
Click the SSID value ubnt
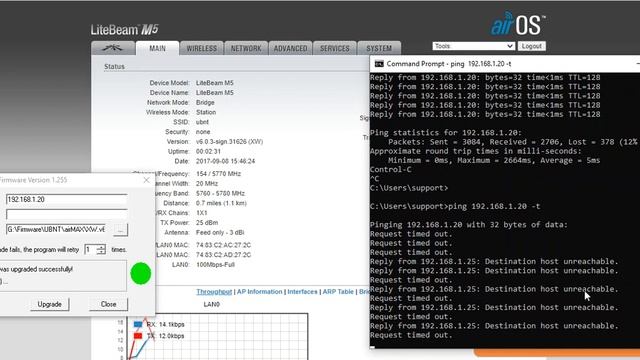tap(202, 122)
